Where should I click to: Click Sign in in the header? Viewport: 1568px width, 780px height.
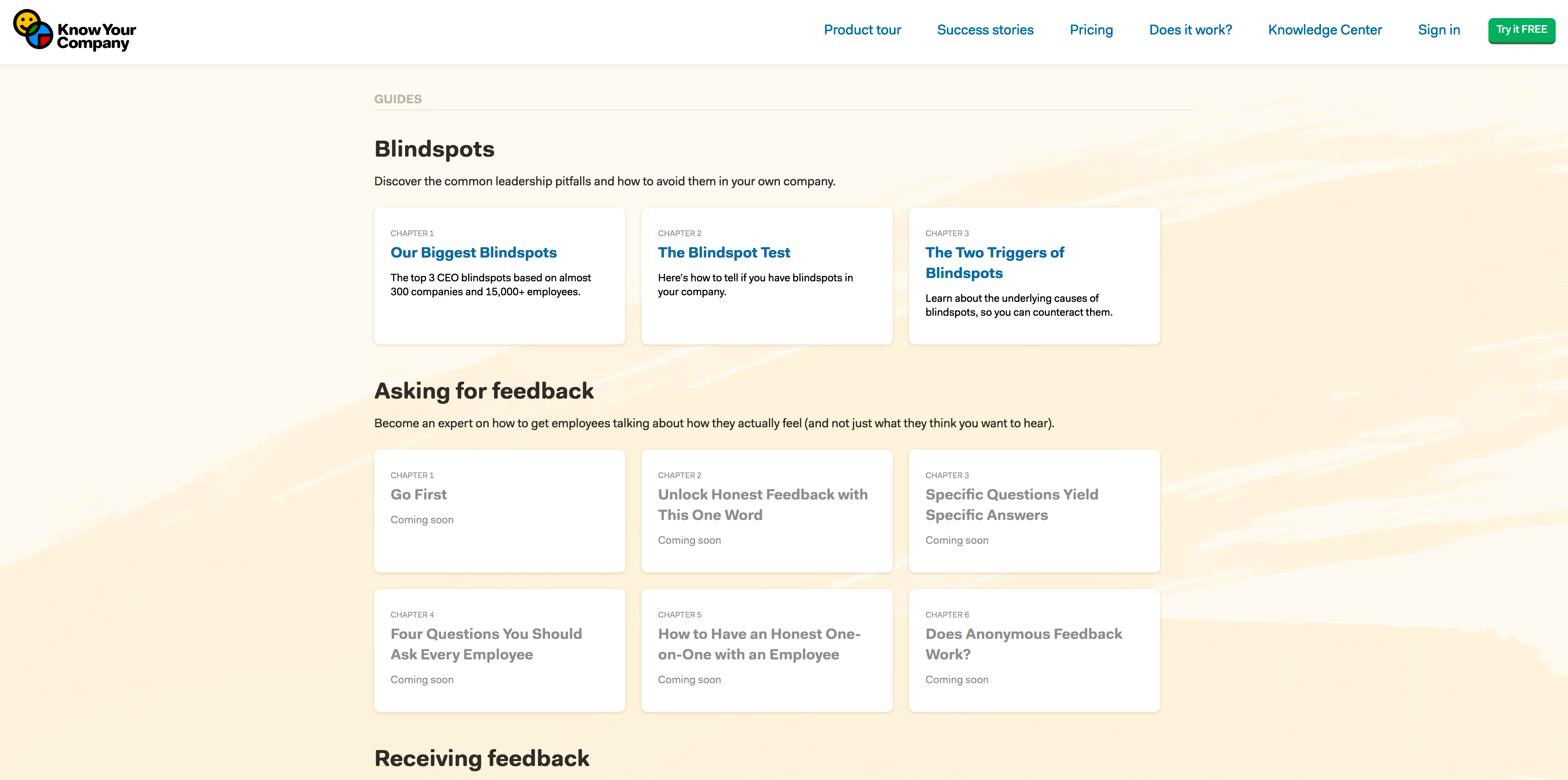[1438, 30]
